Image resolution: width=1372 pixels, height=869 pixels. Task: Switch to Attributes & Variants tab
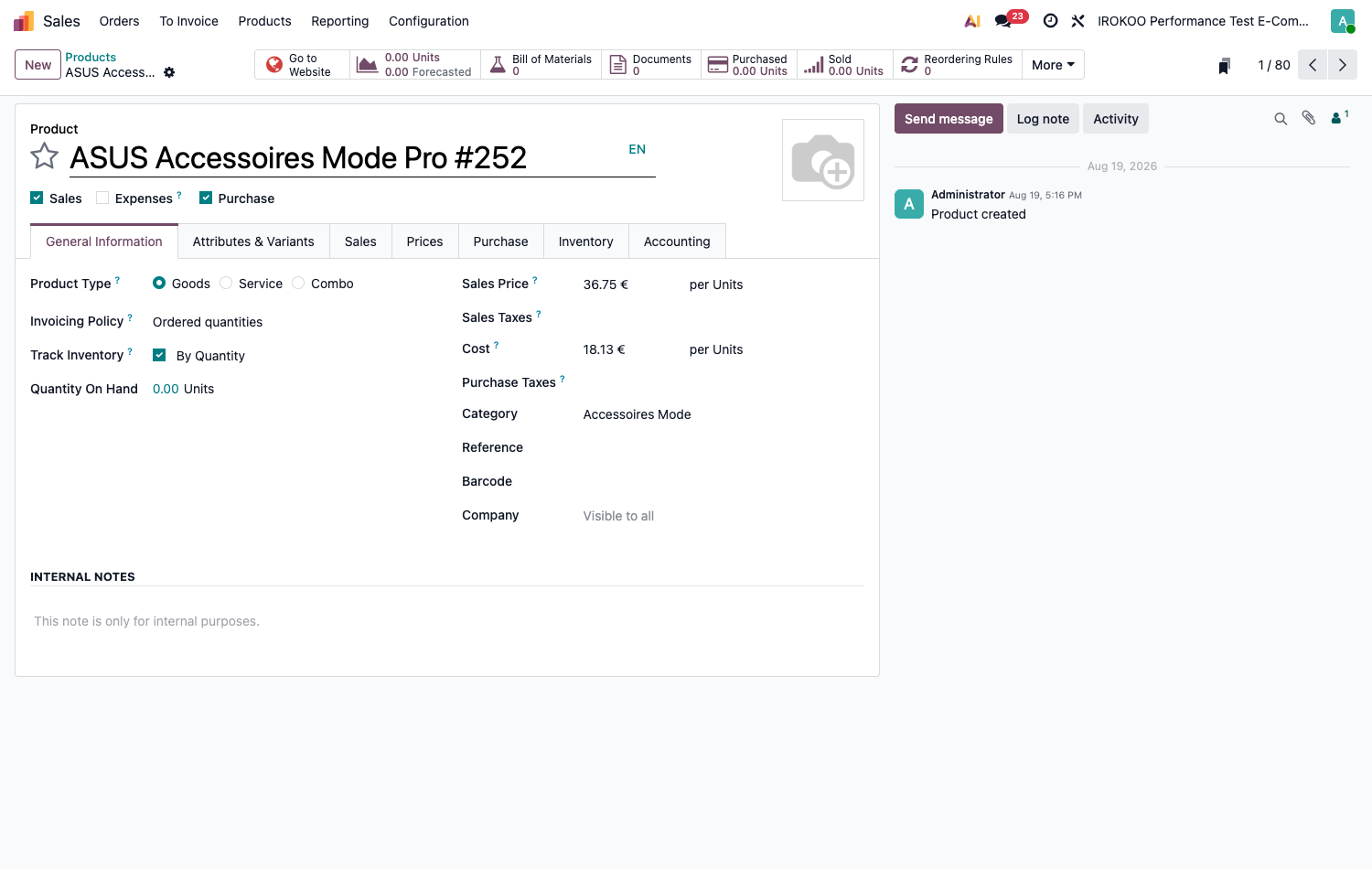(x=253, y=241)
